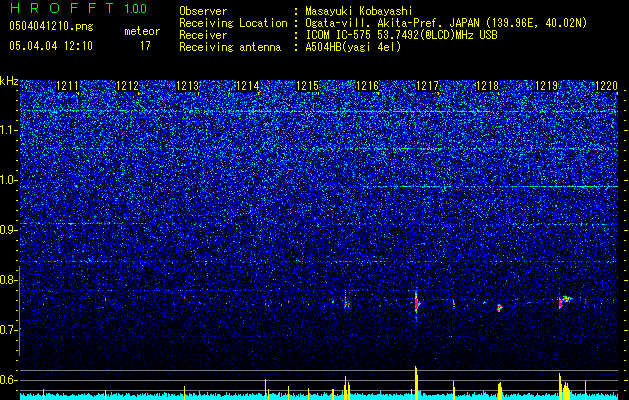Click the meteor count value 17

[x=145, y=46]
